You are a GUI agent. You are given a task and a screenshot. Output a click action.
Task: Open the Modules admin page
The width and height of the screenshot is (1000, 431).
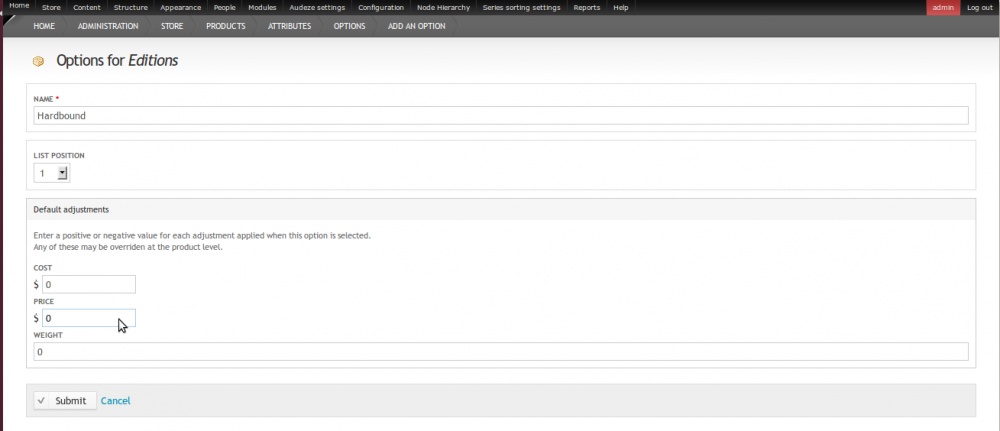tap(262, 7)
